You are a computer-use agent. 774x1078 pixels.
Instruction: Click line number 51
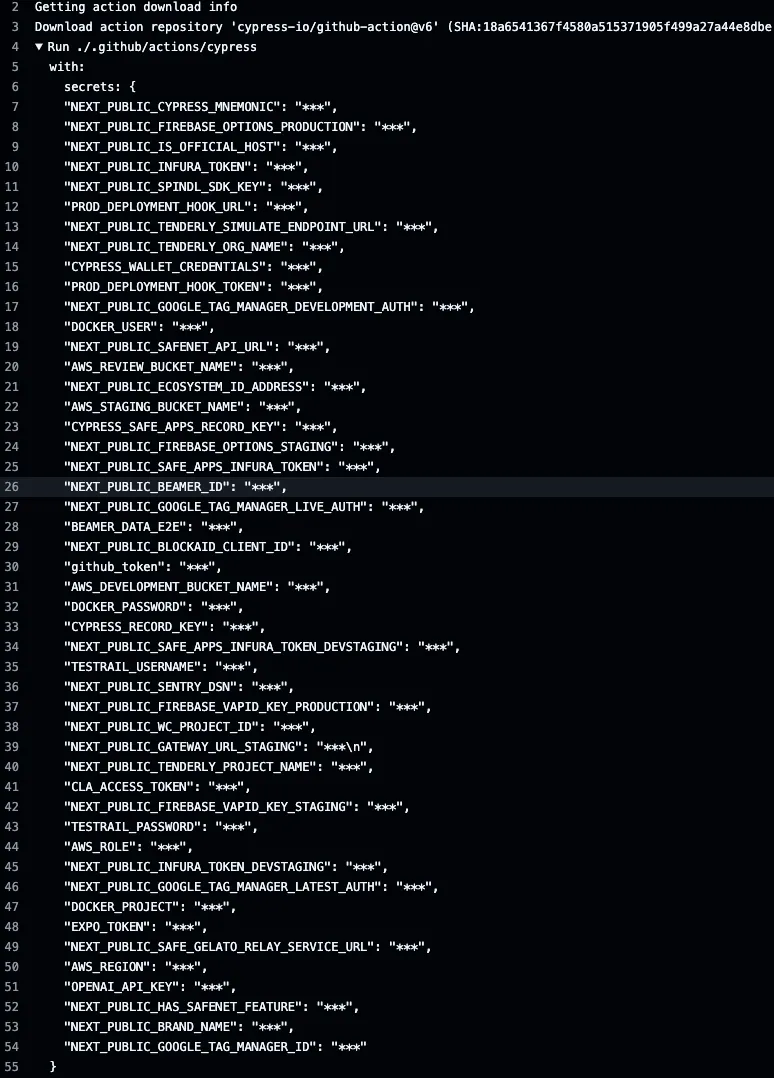tap(14, 987)
